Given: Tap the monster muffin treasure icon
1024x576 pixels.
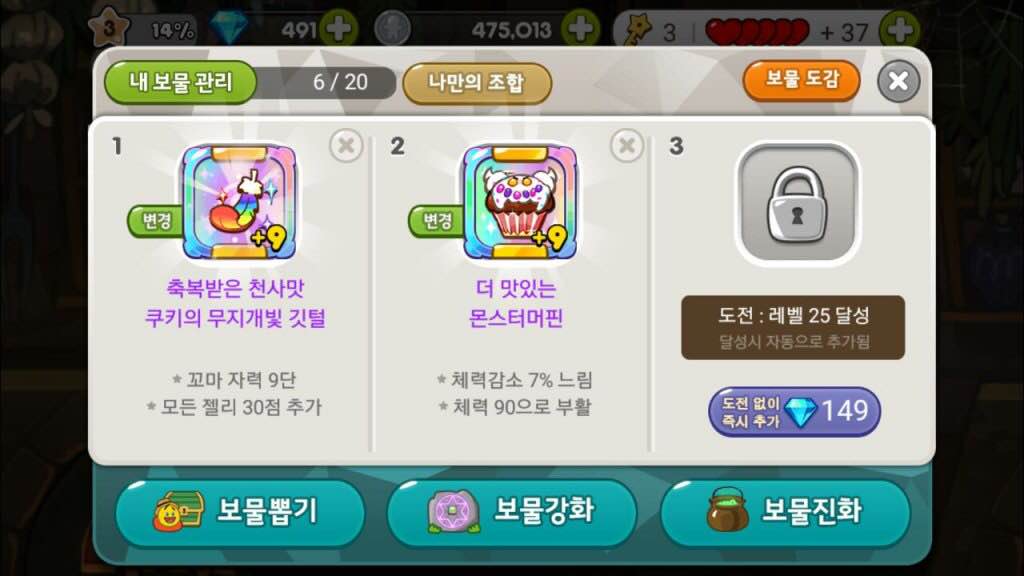Looking at the screenshot, I should coord(520,202).
